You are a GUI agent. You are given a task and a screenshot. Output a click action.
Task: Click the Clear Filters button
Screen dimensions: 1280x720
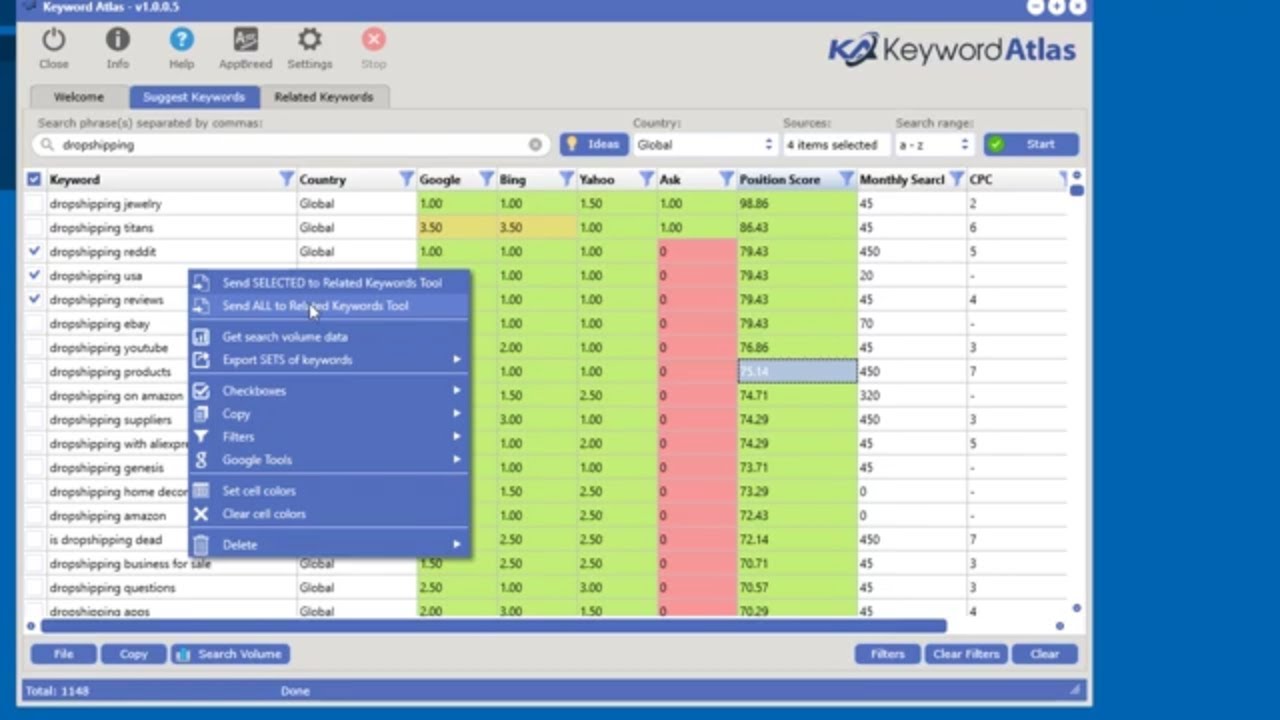click(965, 654)
